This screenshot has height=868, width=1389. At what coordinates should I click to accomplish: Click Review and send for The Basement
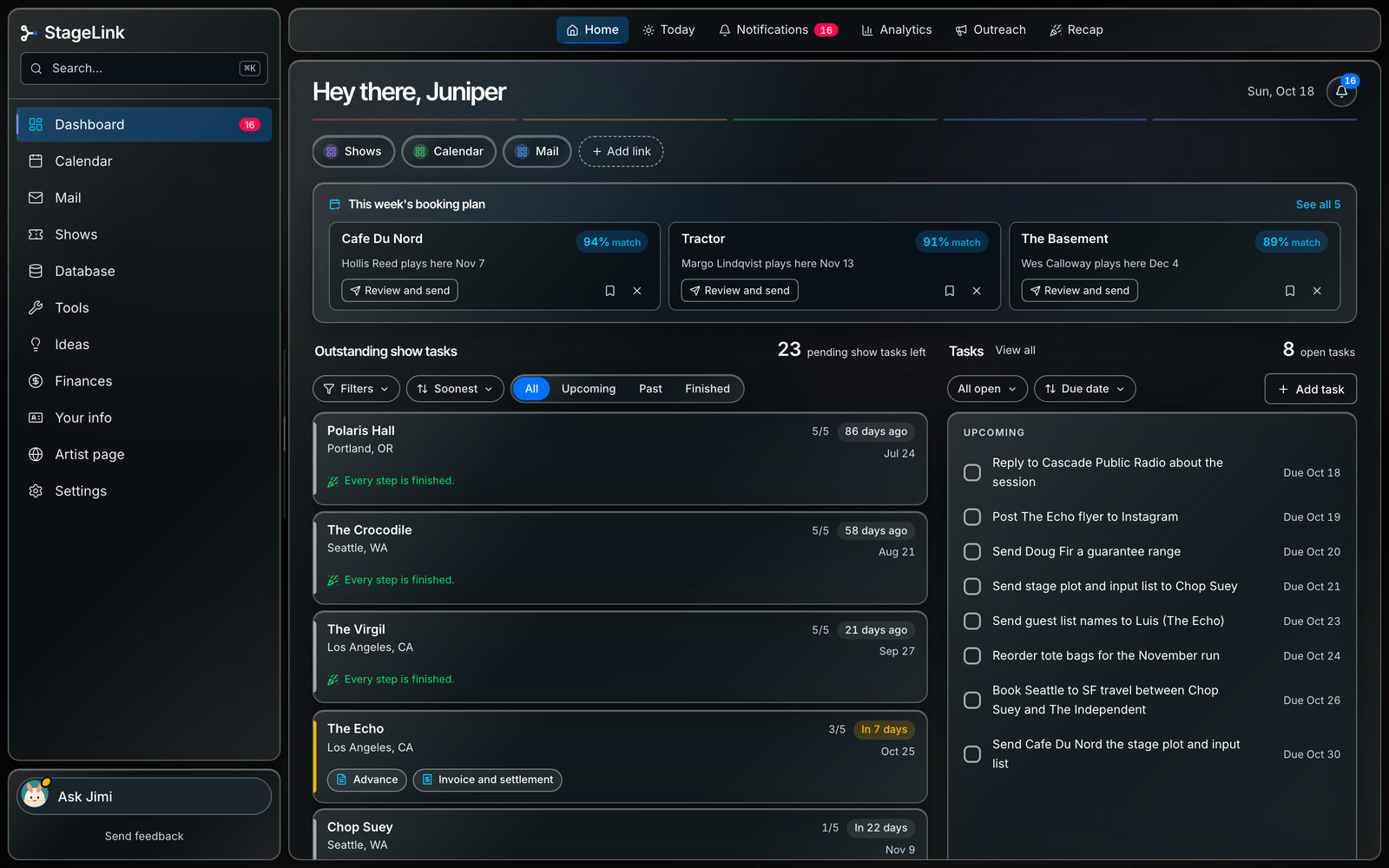click(1079, 291)
